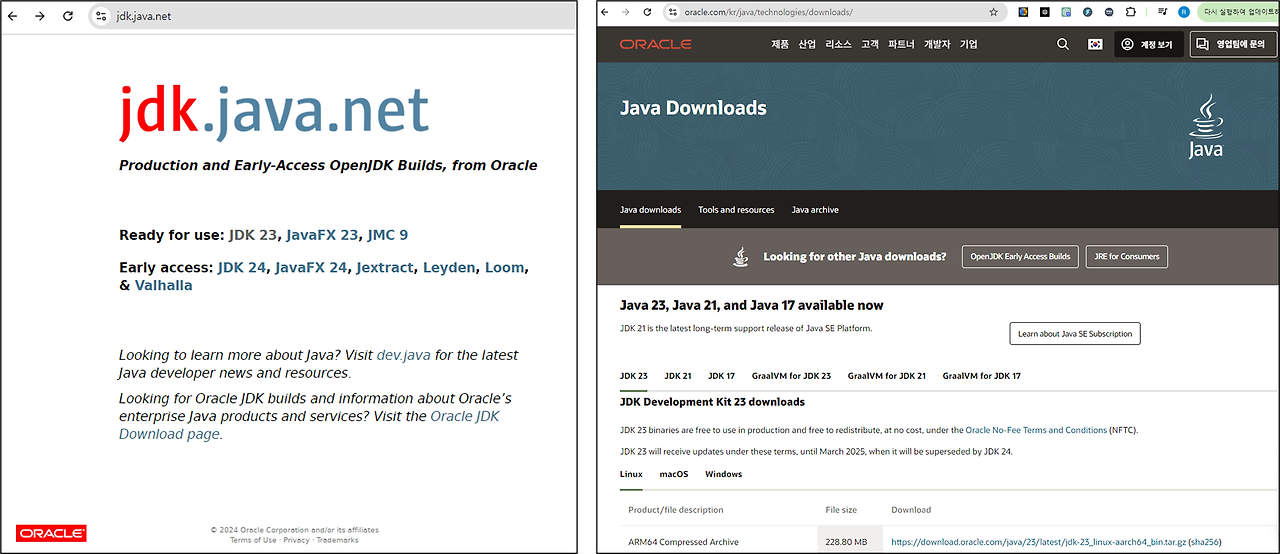
Task: Open Oracle No-Fee Terms and Conditions link
Action: pyautogui.click(x=1035, y=430)
